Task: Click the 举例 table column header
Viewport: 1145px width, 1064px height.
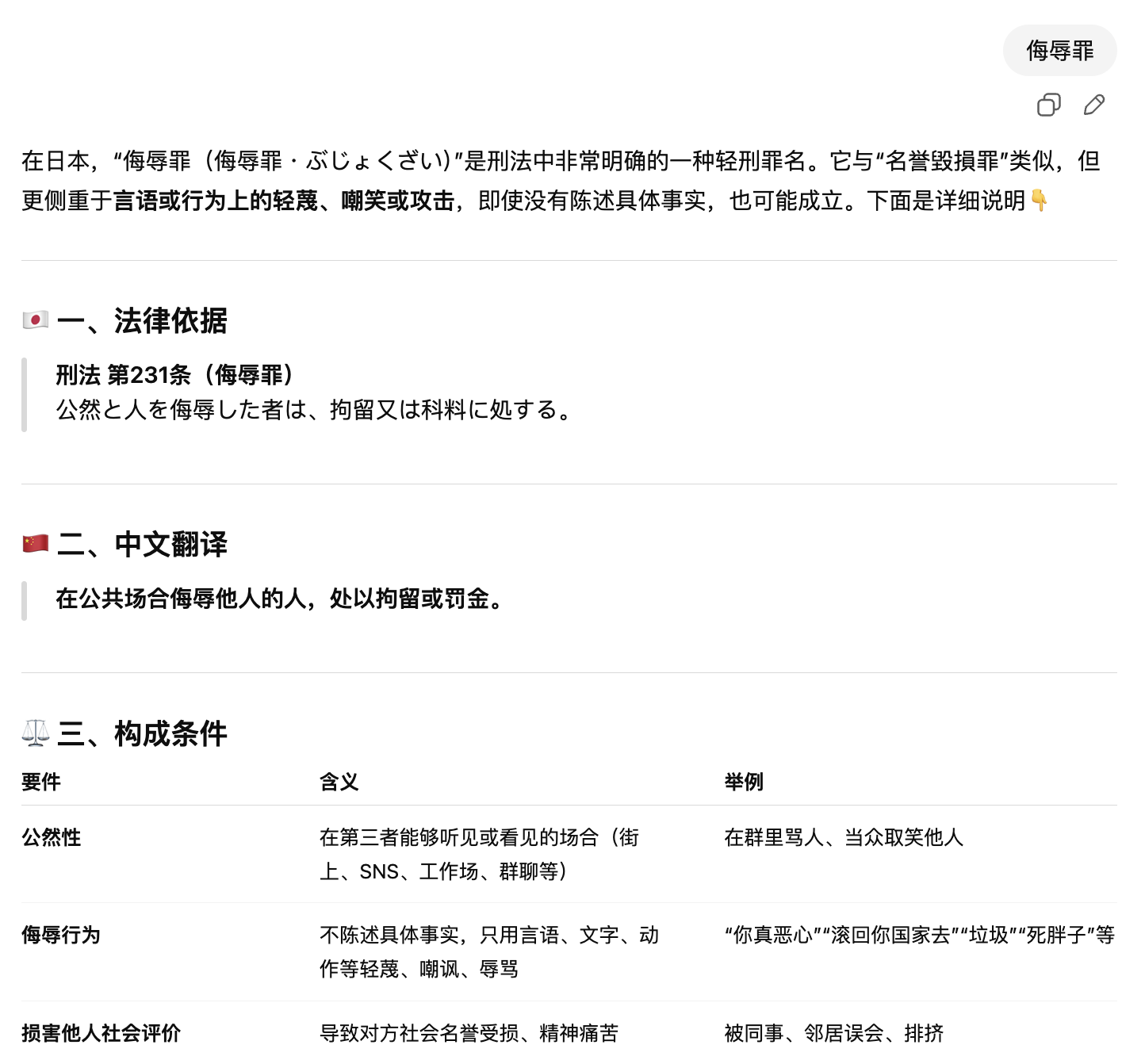Action: point(744,782)
